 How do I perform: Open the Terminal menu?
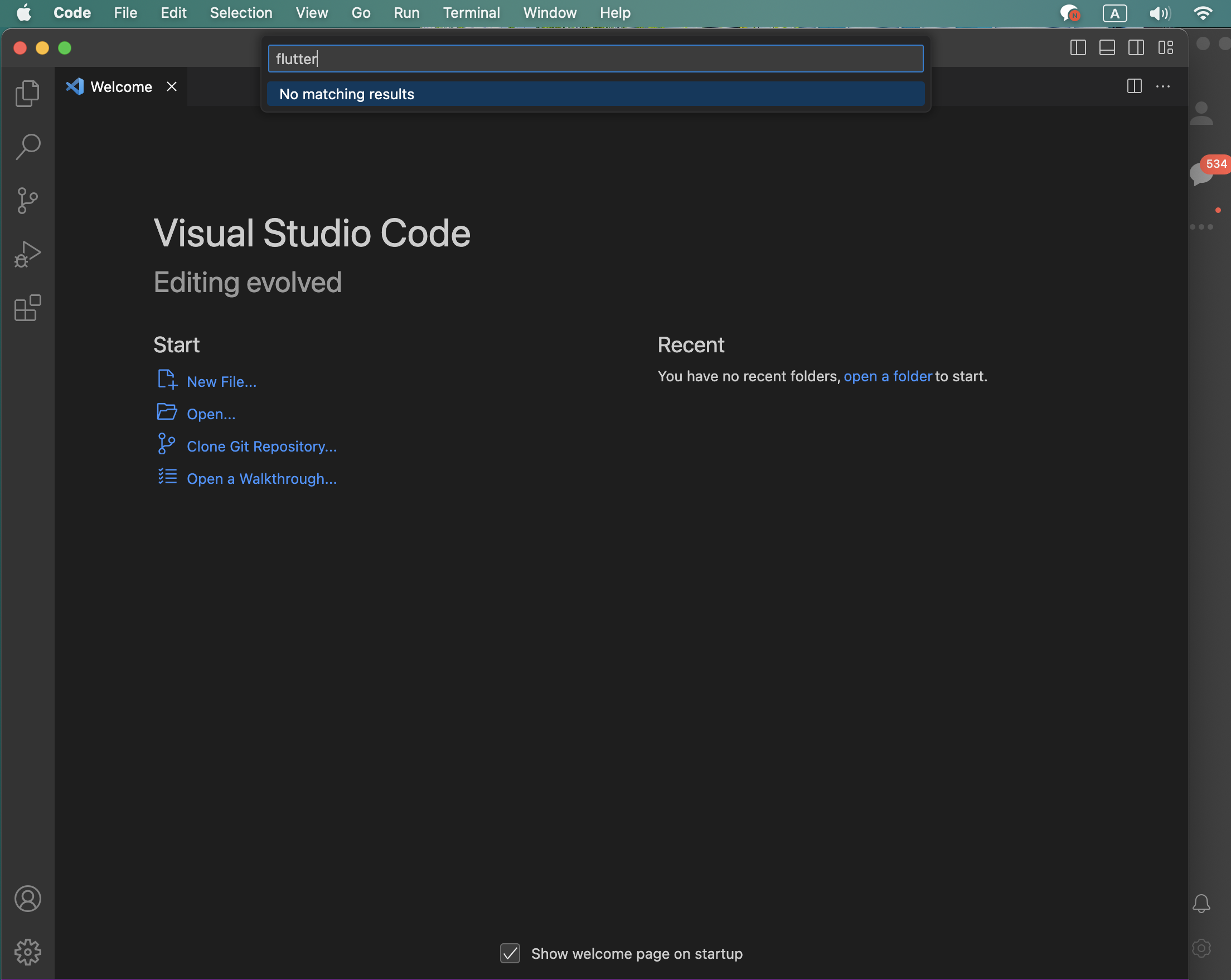point(471,13)
